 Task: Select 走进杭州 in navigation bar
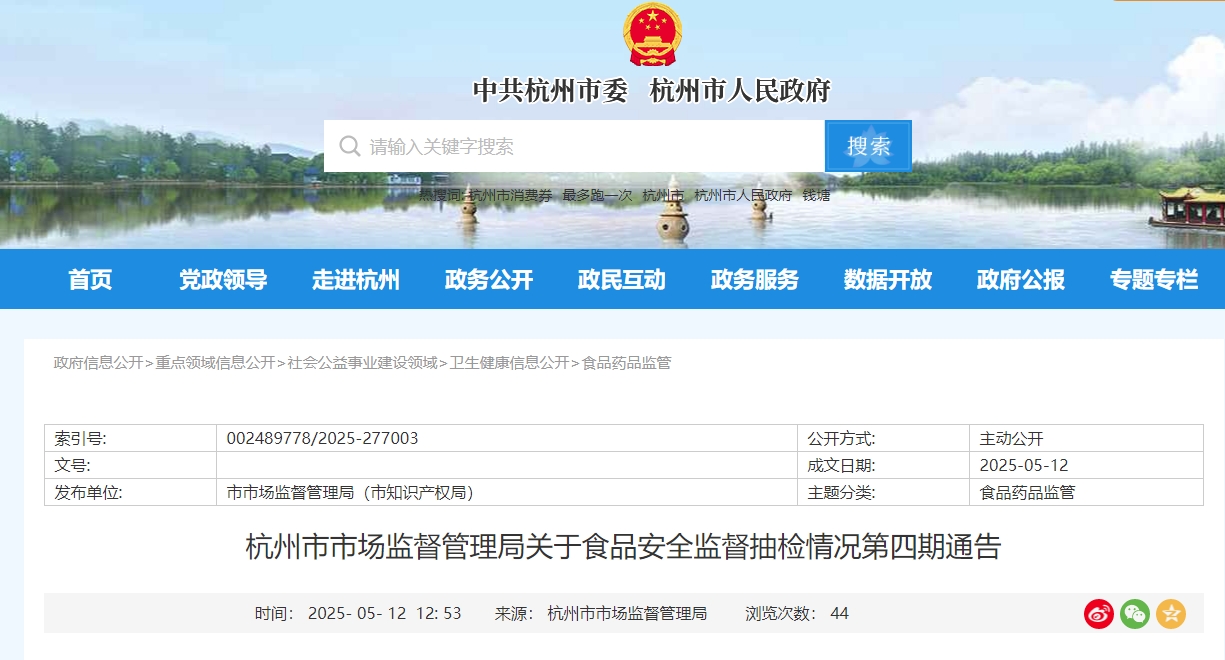pyautogui.click(x=356, y=280)
